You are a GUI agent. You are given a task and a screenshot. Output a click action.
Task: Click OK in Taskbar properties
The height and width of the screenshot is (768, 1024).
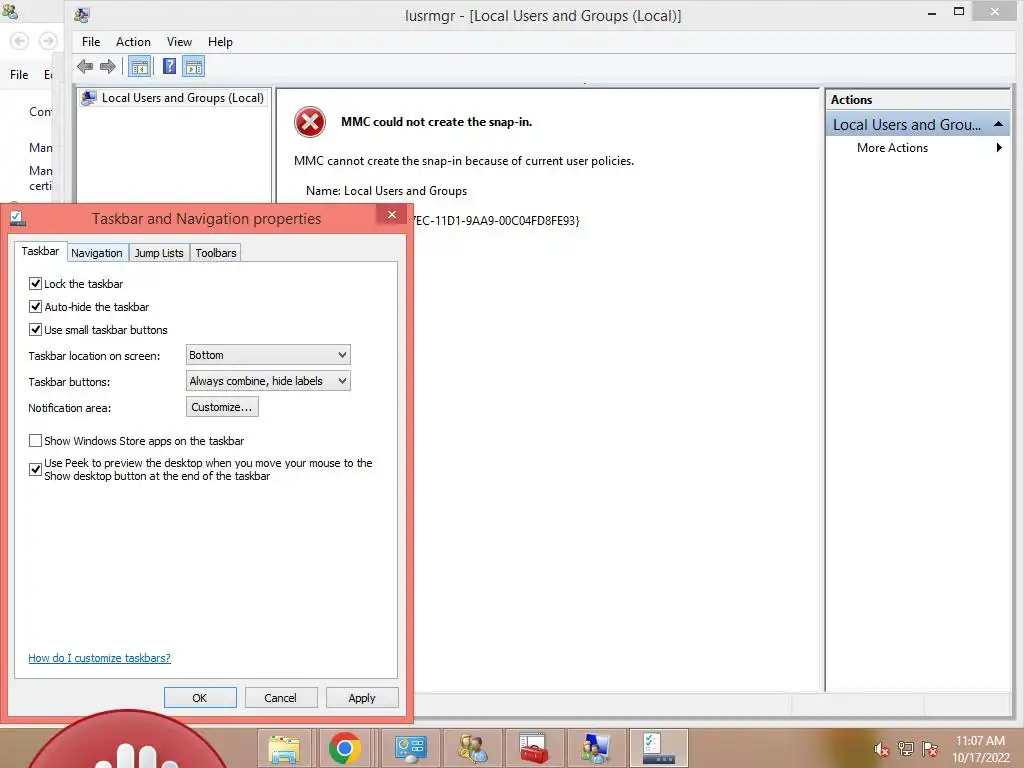click(200, 697)
